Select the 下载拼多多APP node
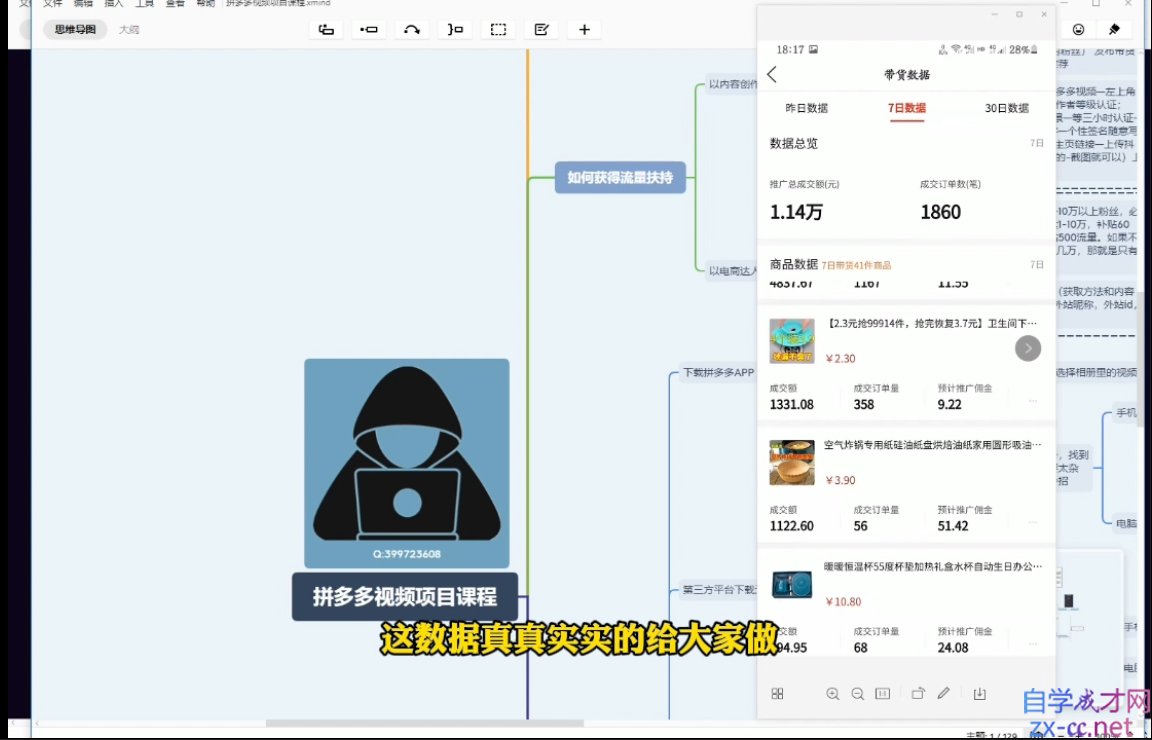Image resolution: width=1152 pixels, height=740 pixels. [x=719, y=373]
